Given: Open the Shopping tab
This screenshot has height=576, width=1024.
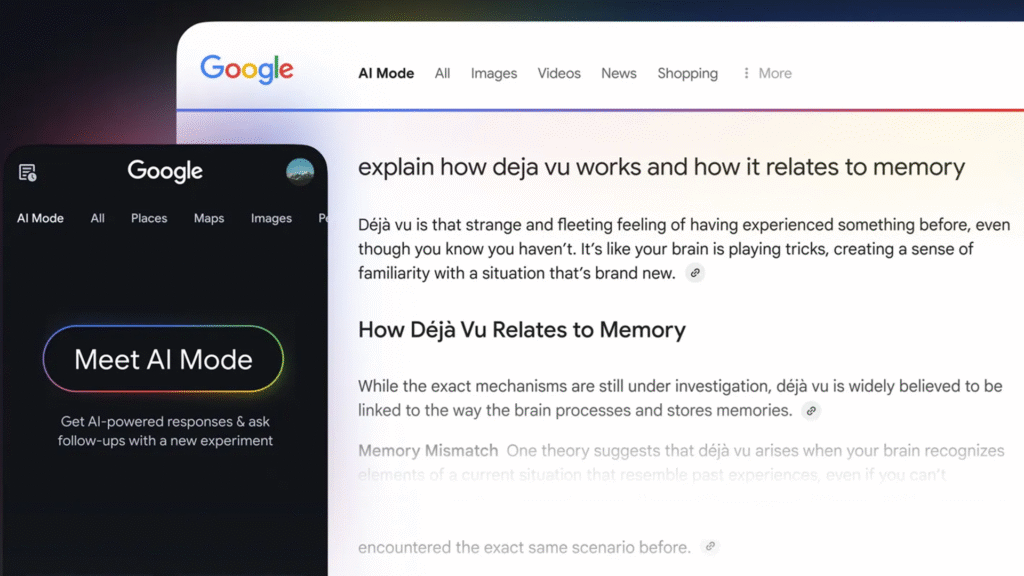Looking at the screenshot, I should click(687, 73).
